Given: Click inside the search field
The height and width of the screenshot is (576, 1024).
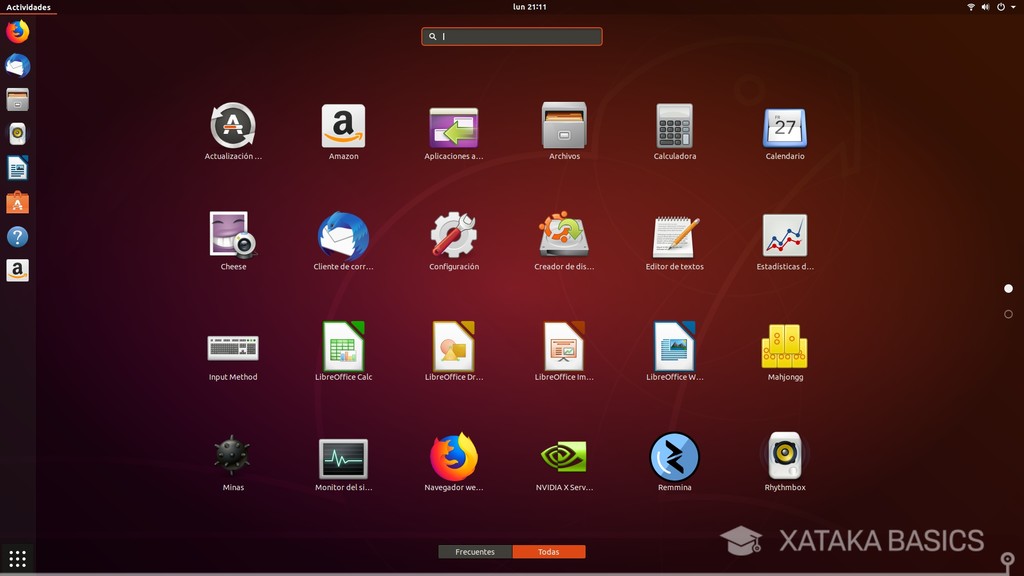Looking at the screenshot, I should click(x=511, y=36).
